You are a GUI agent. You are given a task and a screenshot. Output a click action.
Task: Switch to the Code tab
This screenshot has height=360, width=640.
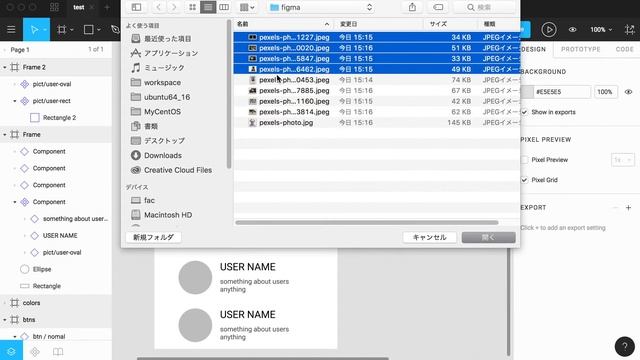point(624,49)
